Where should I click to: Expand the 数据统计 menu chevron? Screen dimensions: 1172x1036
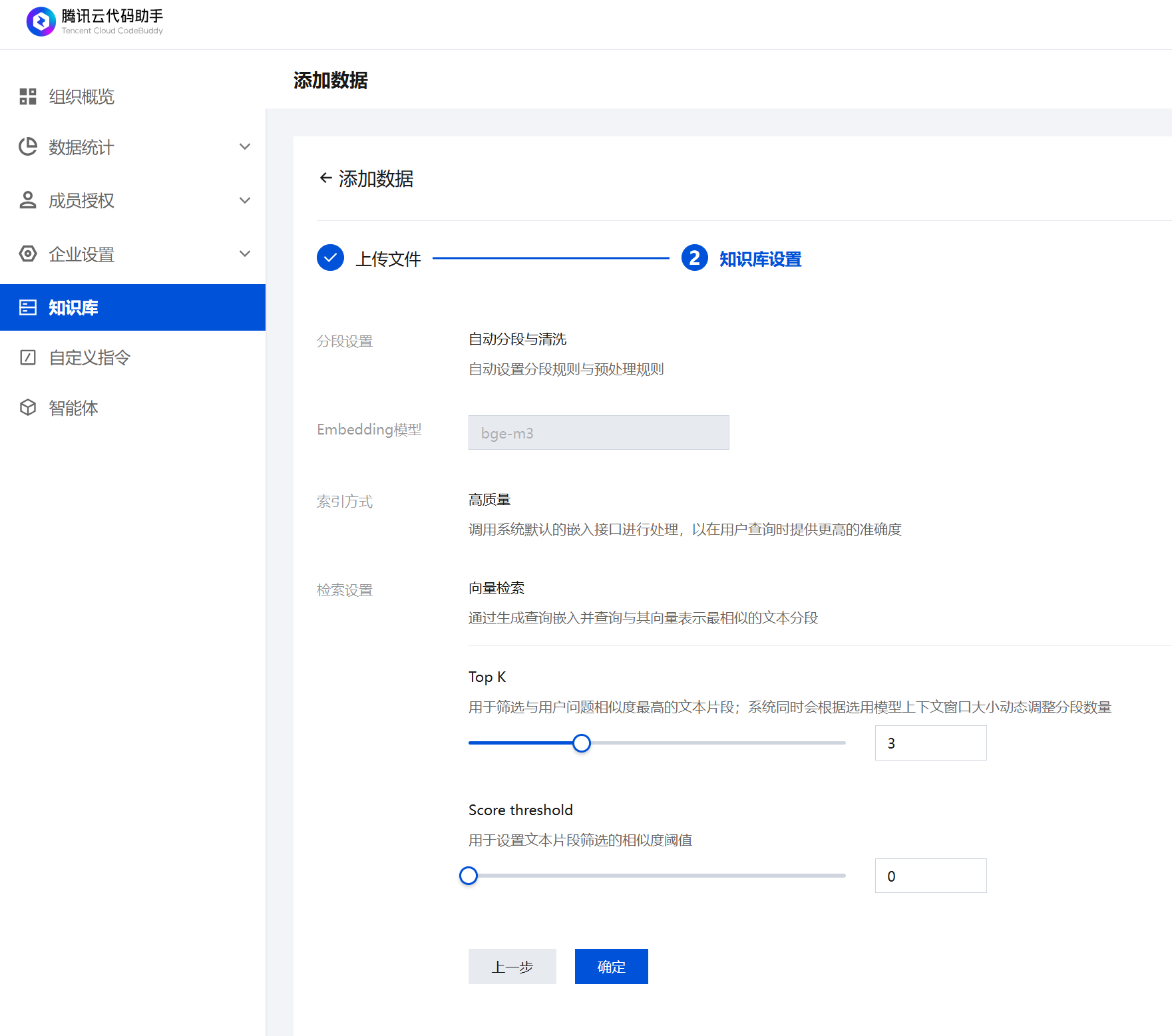tap(245, 146)
